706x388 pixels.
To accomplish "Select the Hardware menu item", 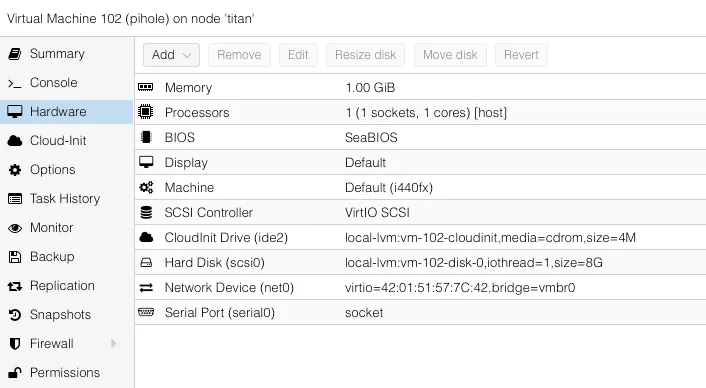I will click(67, 112).
